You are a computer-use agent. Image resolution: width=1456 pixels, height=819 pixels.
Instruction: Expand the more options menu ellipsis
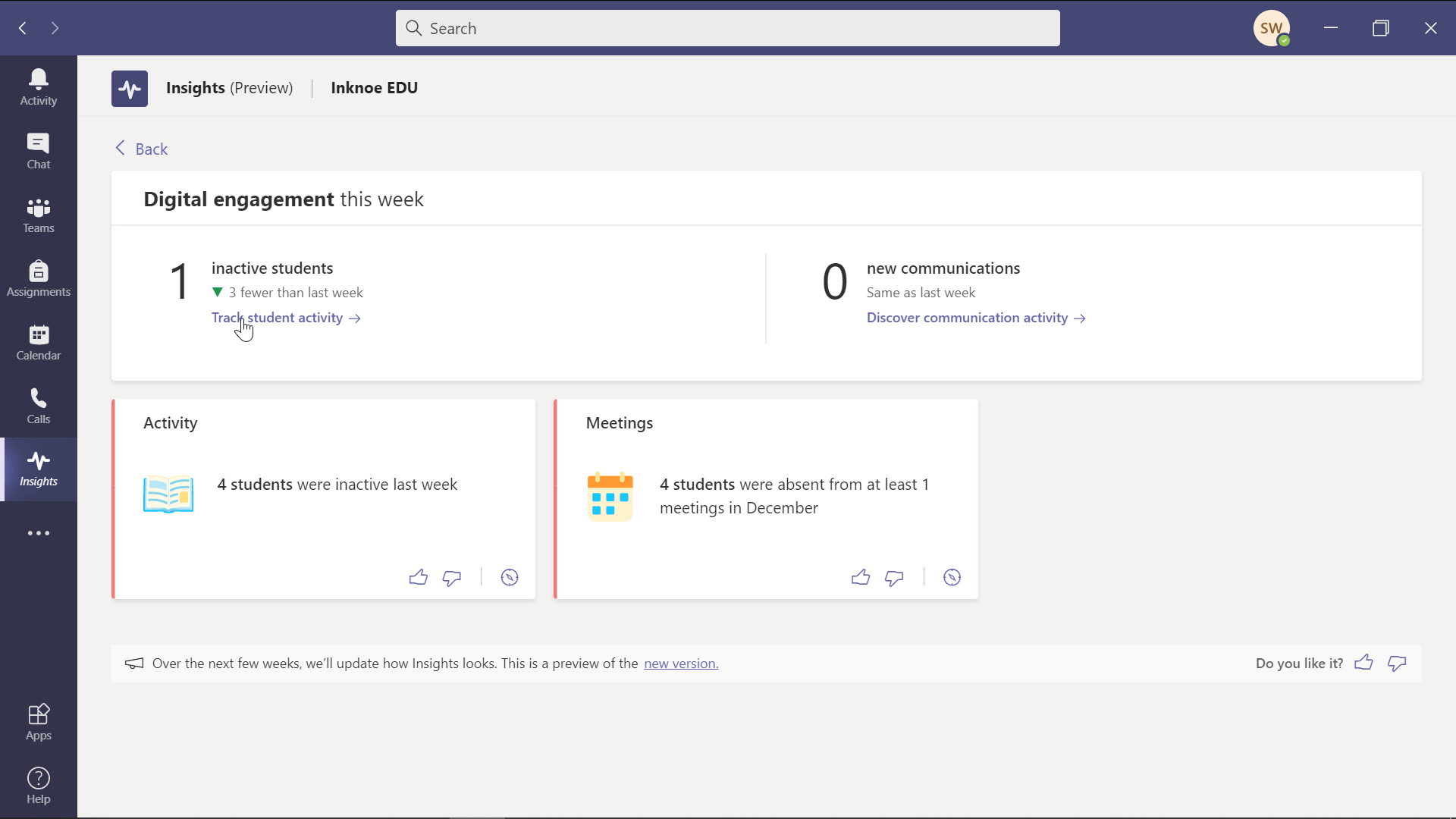[x=39, y=532]
